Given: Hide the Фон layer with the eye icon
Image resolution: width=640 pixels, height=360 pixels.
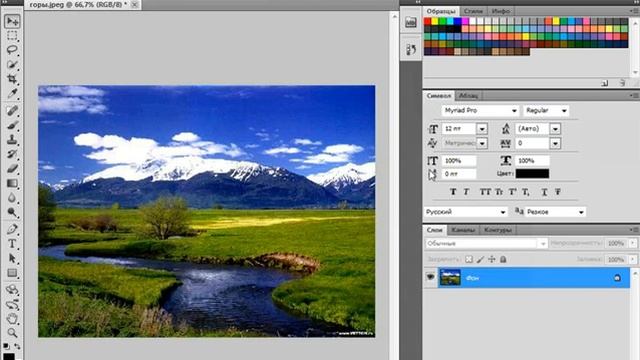Looking at the screenshot, I should (430, 277).
